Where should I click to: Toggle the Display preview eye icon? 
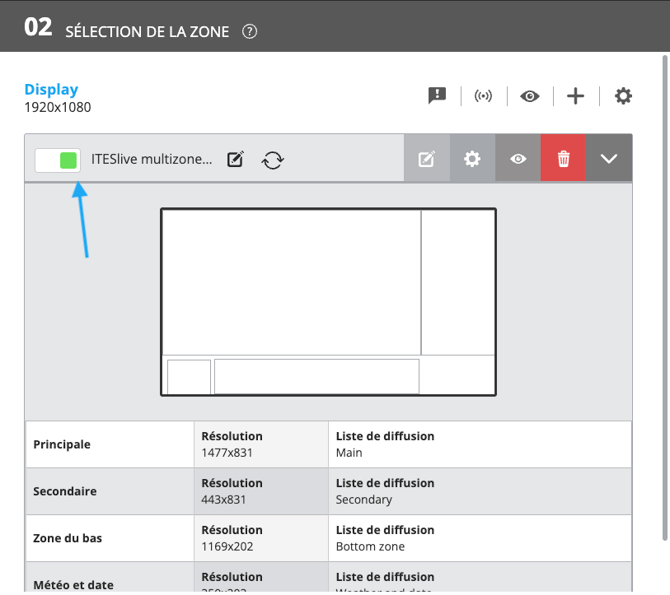pyautogui.click(x=529, y=96)
